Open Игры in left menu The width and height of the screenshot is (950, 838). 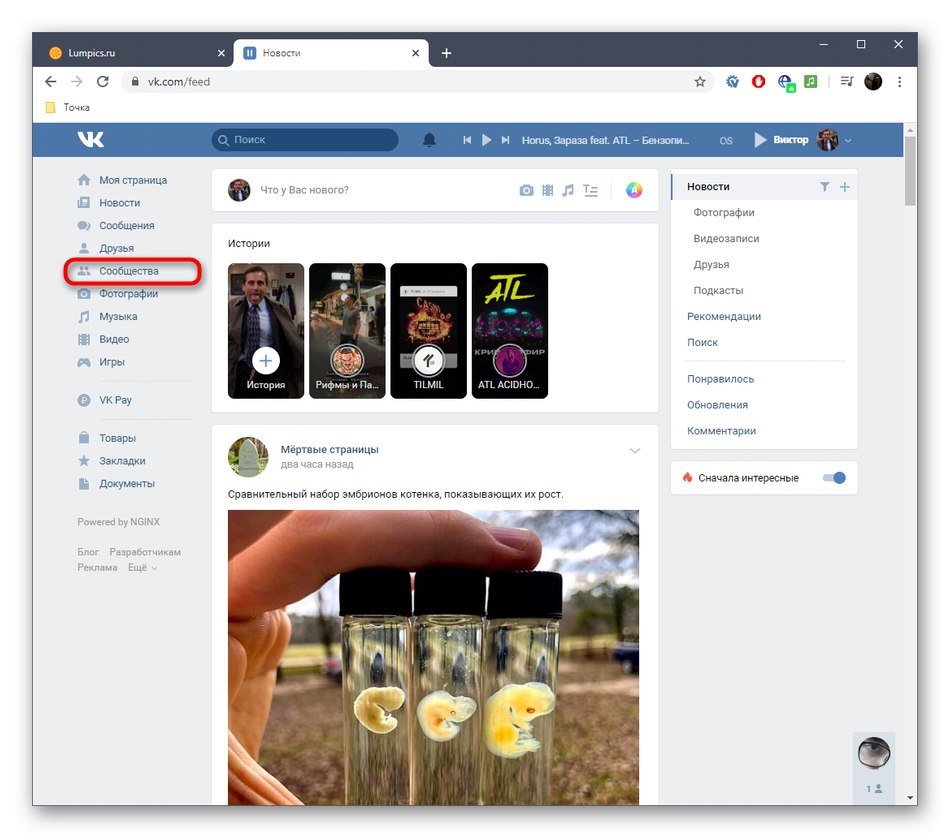click(111, 362)
